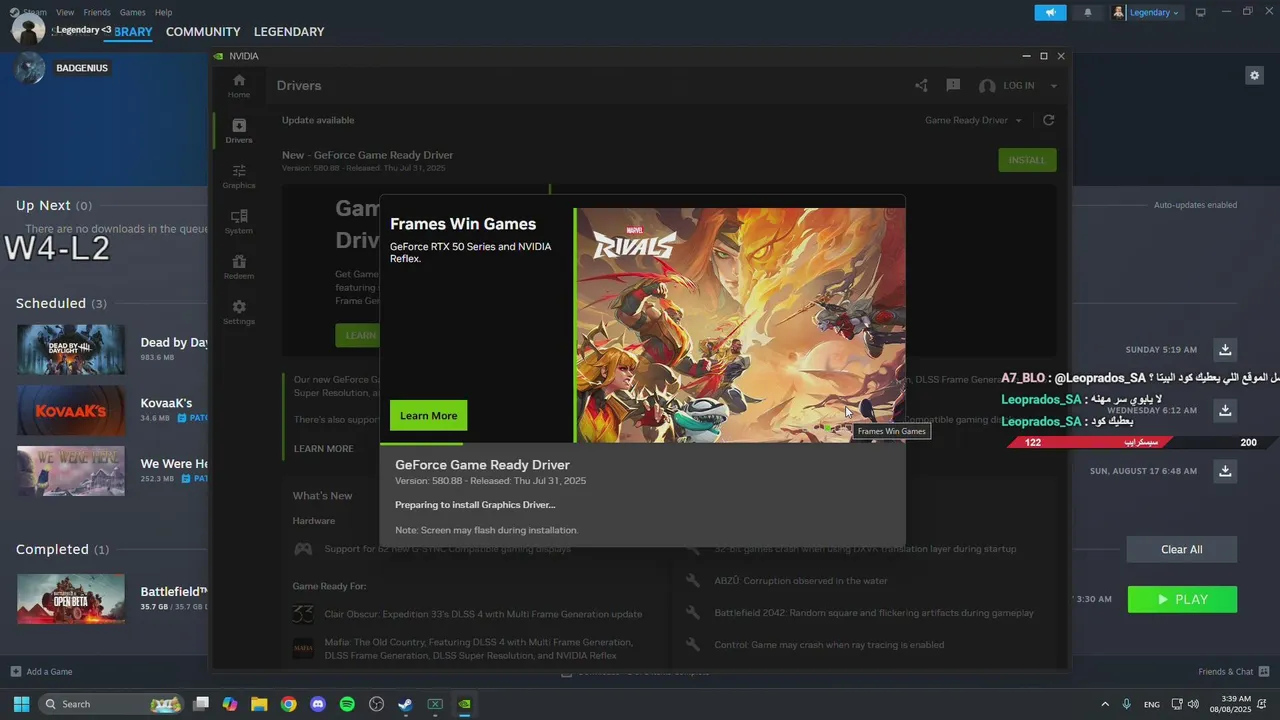Click the microphone icon in system tray
The height and width of the screenshot is (720, 1280).
click(1127, 704)
